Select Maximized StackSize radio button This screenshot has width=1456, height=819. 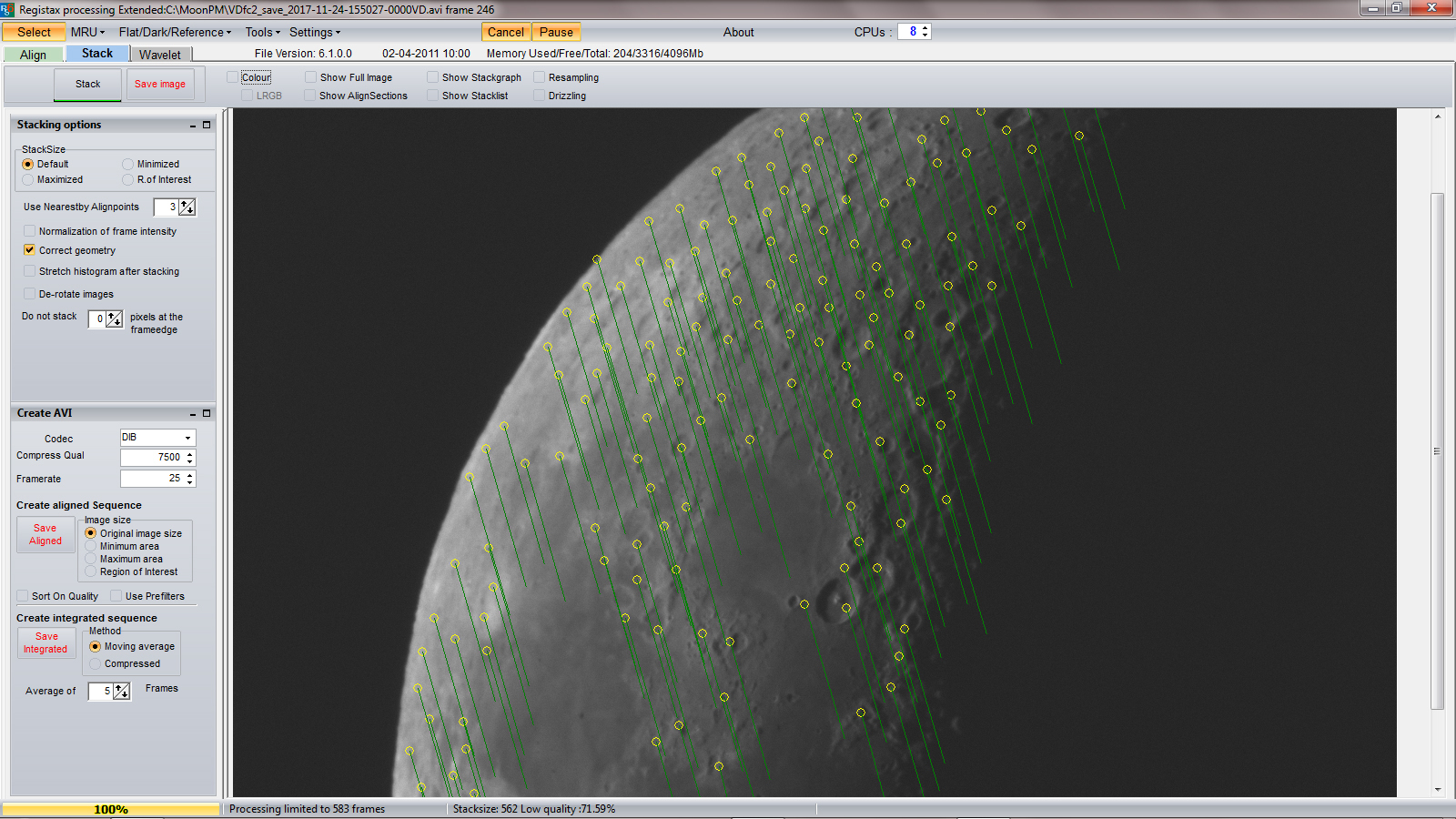(x=27, y=180)
